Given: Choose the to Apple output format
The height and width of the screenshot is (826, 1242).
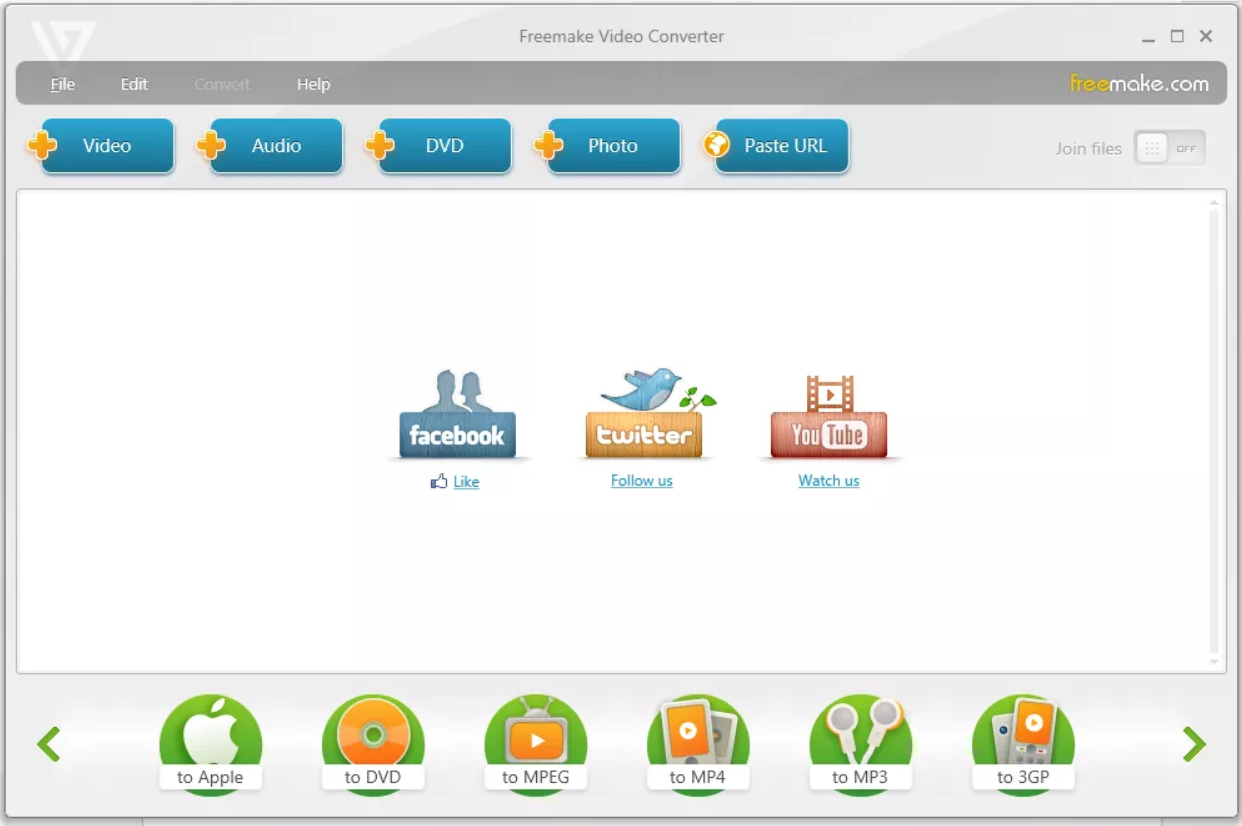Looking at the screenshot, I should (210, 744).
